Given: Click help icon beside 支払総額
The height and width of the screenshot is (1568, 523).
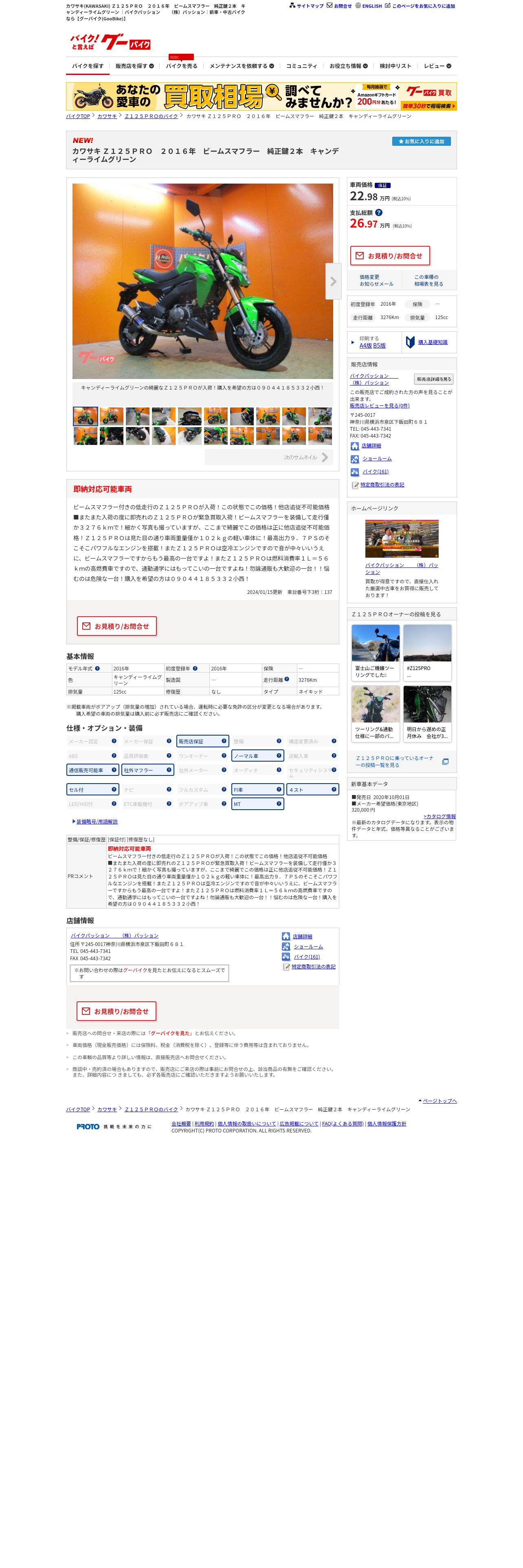Looking at the screenshot, I should coord(379,212).
